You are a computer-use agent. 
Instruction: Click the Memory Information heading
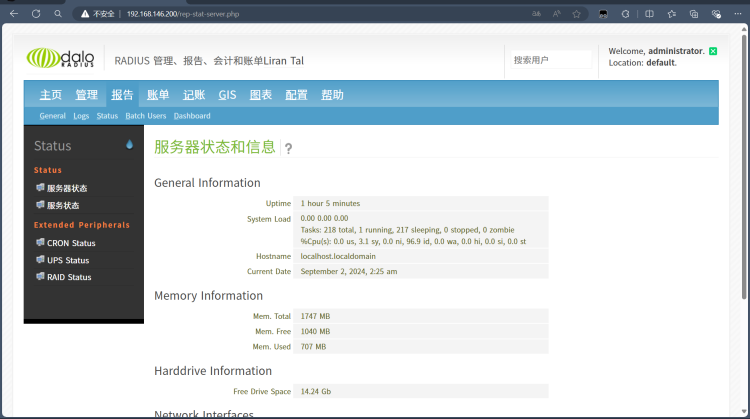[x=208, y=296]
